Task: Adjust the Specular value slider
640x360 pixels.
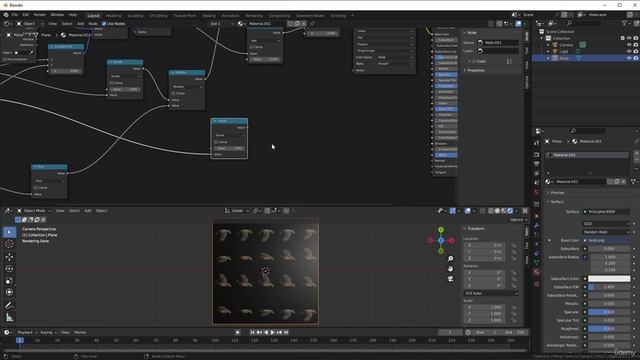Action: click(609, 312)
